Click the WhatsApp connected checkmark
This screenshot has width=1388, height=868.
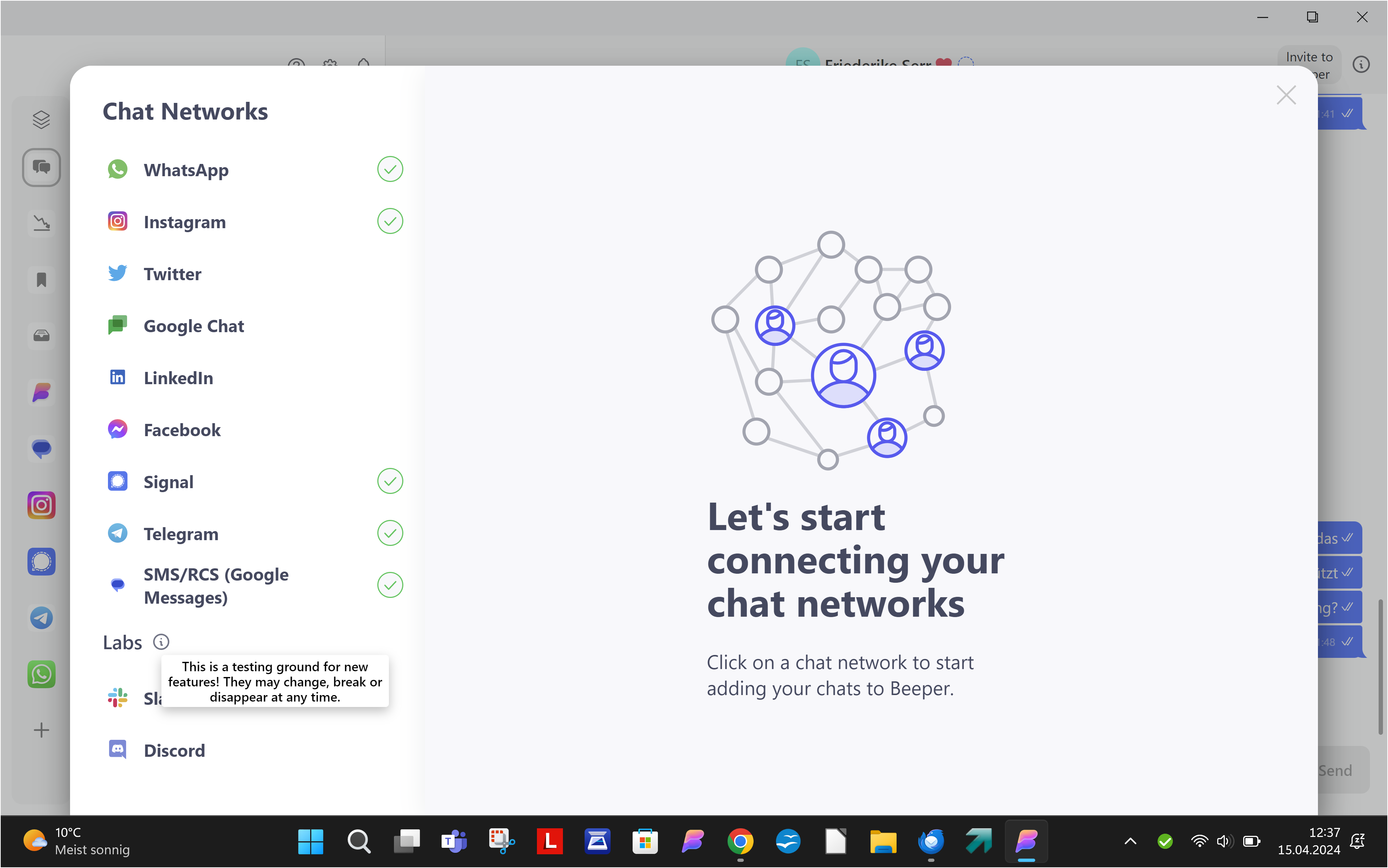coord(390,169)
